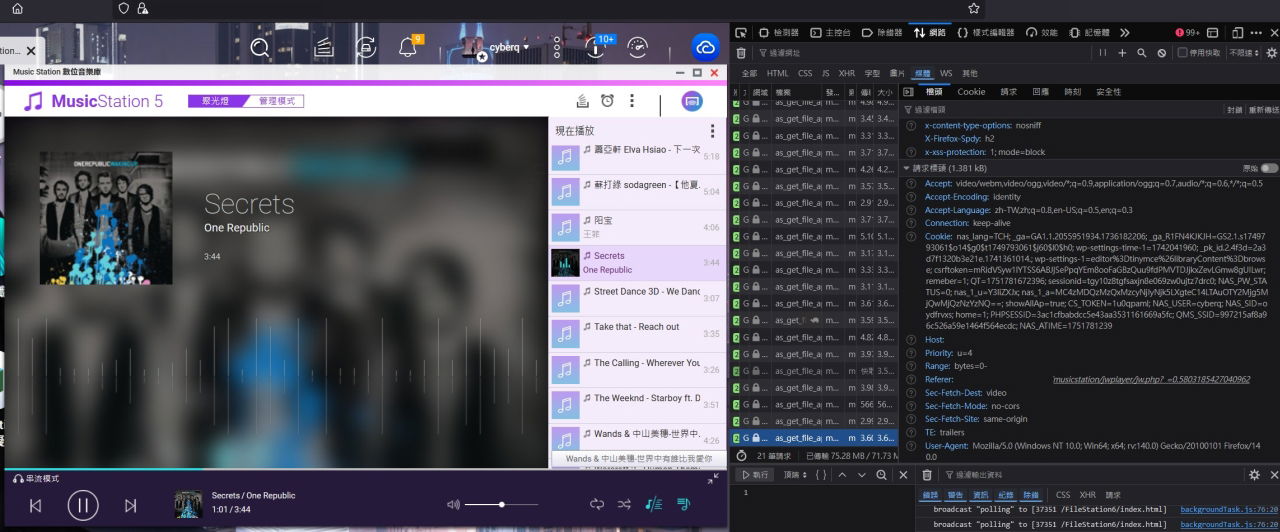The image size is (1280, 532).
Task: Open the alarm clock icon in MusicStation
Action: coord(607,101)
